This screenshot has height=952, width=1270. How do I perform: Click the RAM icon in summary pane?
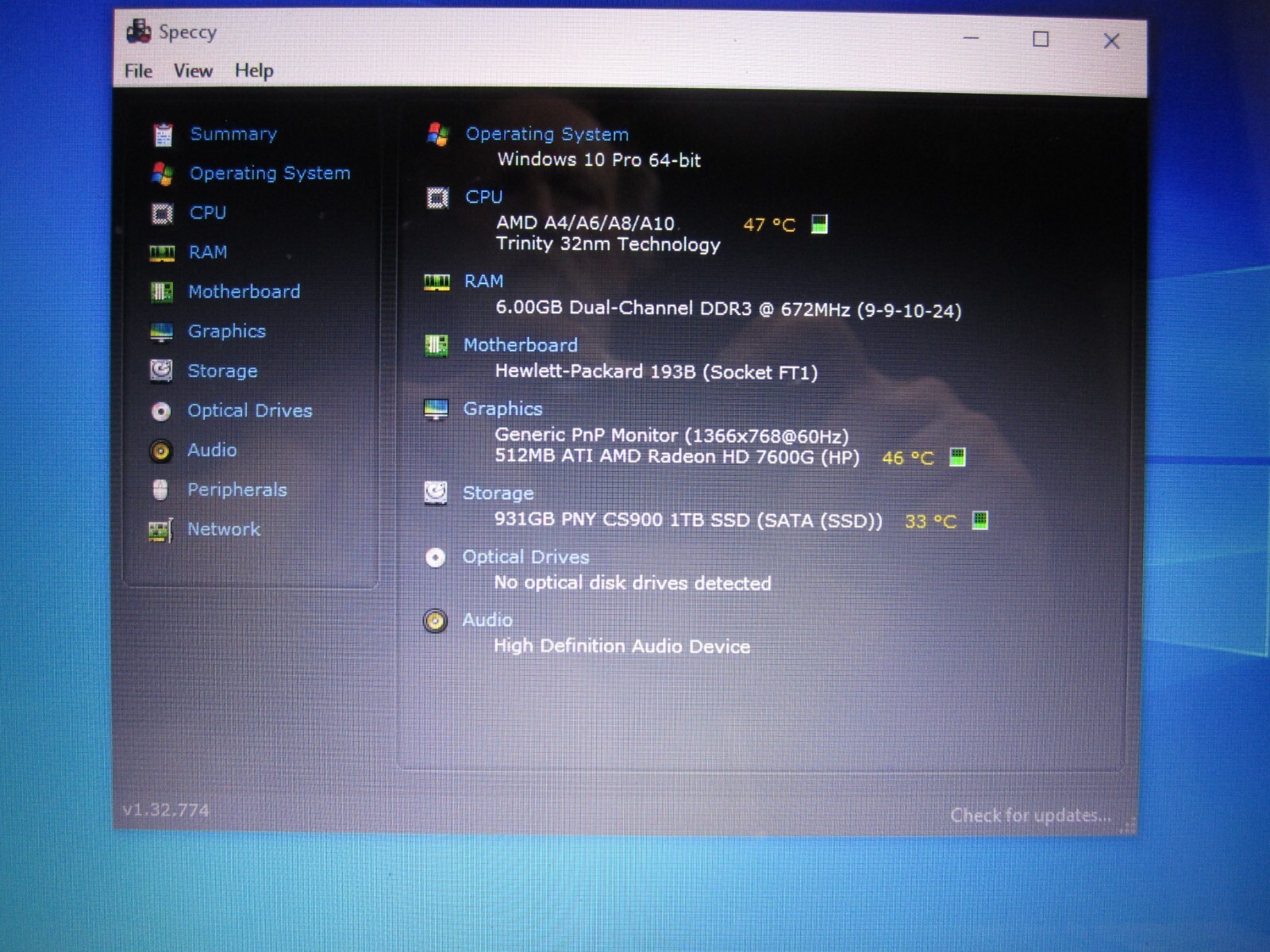[x=437, y=282]
